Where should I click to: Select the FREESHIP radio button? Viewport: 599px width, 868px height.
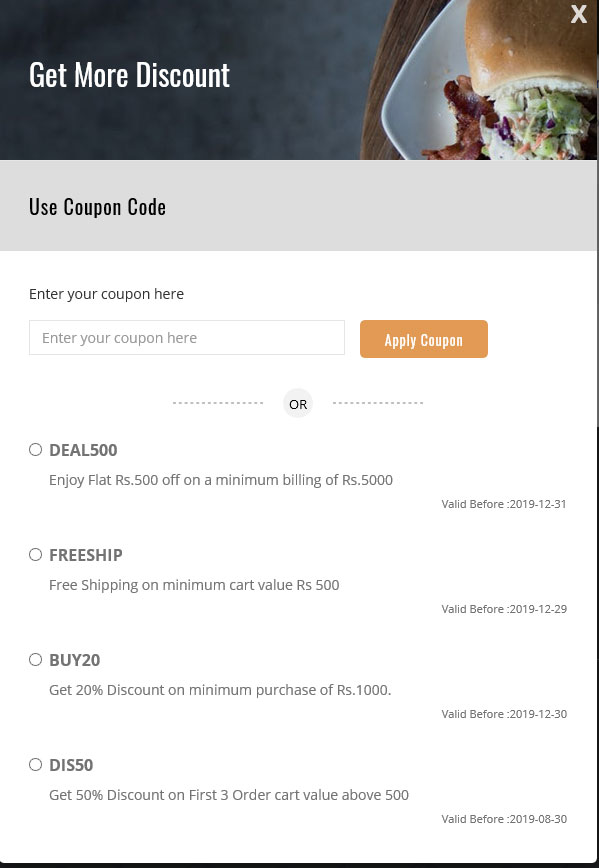[35, 555]
